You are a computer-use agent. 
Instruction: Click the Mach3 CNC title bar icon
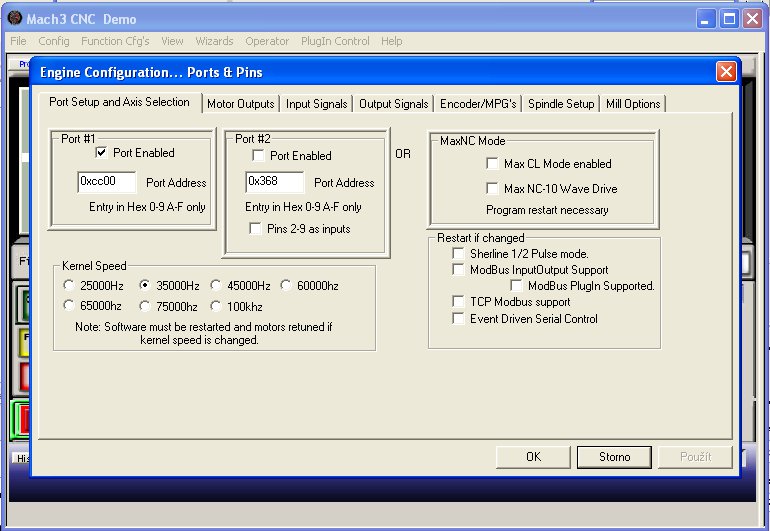pyautogui.click(x=14, y=19)
